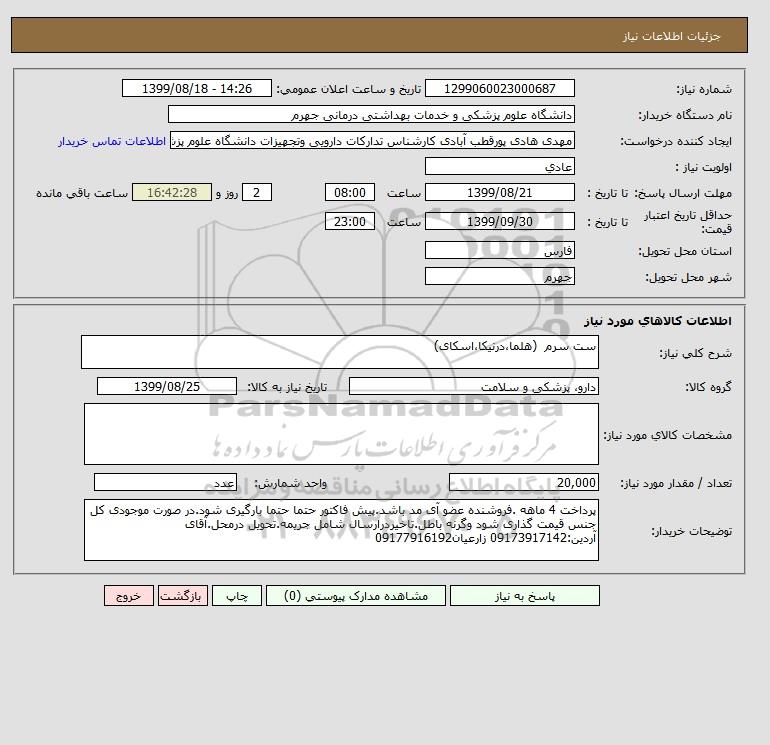Viewport: 770px width, 745px height.
Task: Open مشاهده مدارک پیوستی (0) button
Action: click(356, 596)
